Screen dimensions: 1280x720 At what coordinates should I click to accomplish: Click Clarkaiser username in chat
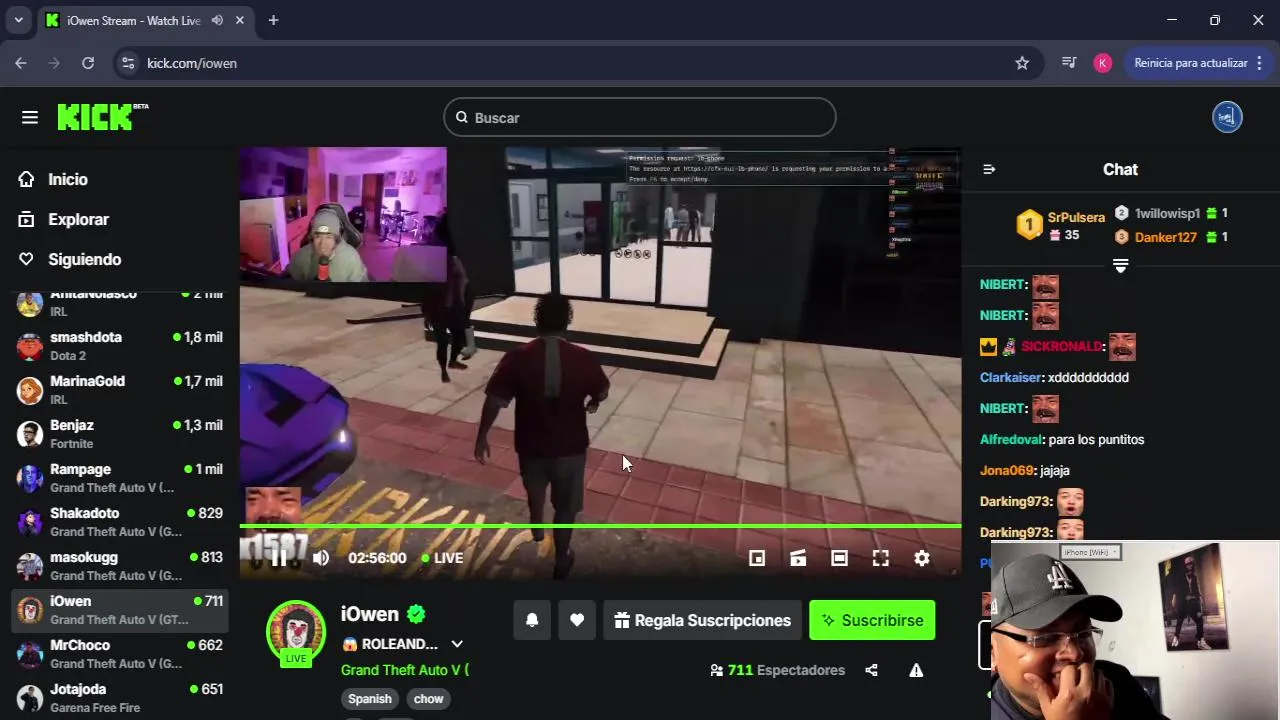tap(1010, 377)
